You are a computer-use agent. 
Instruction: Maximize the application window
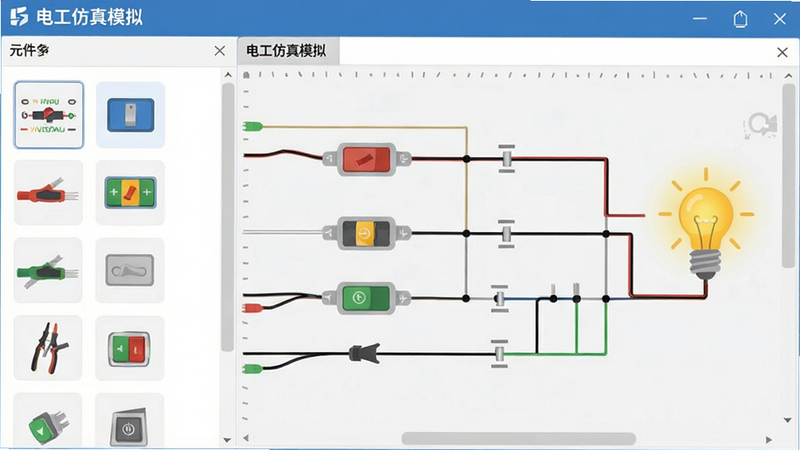click(x=740, y=19)
